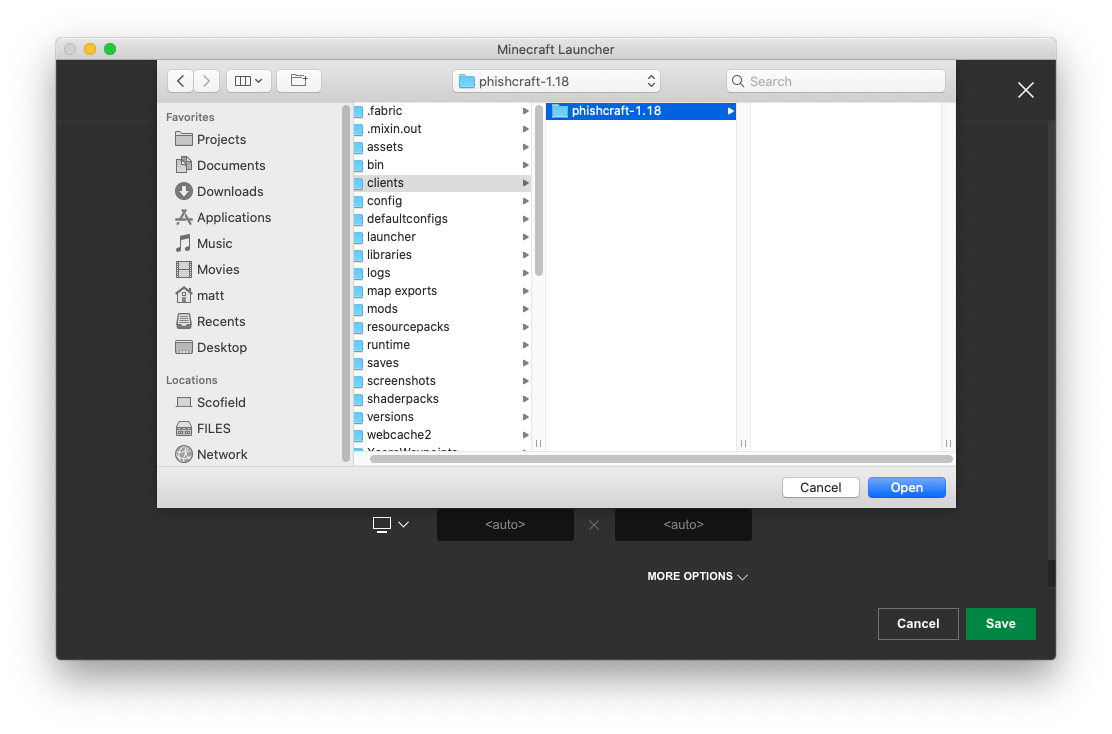Viewport: 1112px width, 734px height.
Task: Select the Applications folder in sidebar
Action: coord(232,217)
